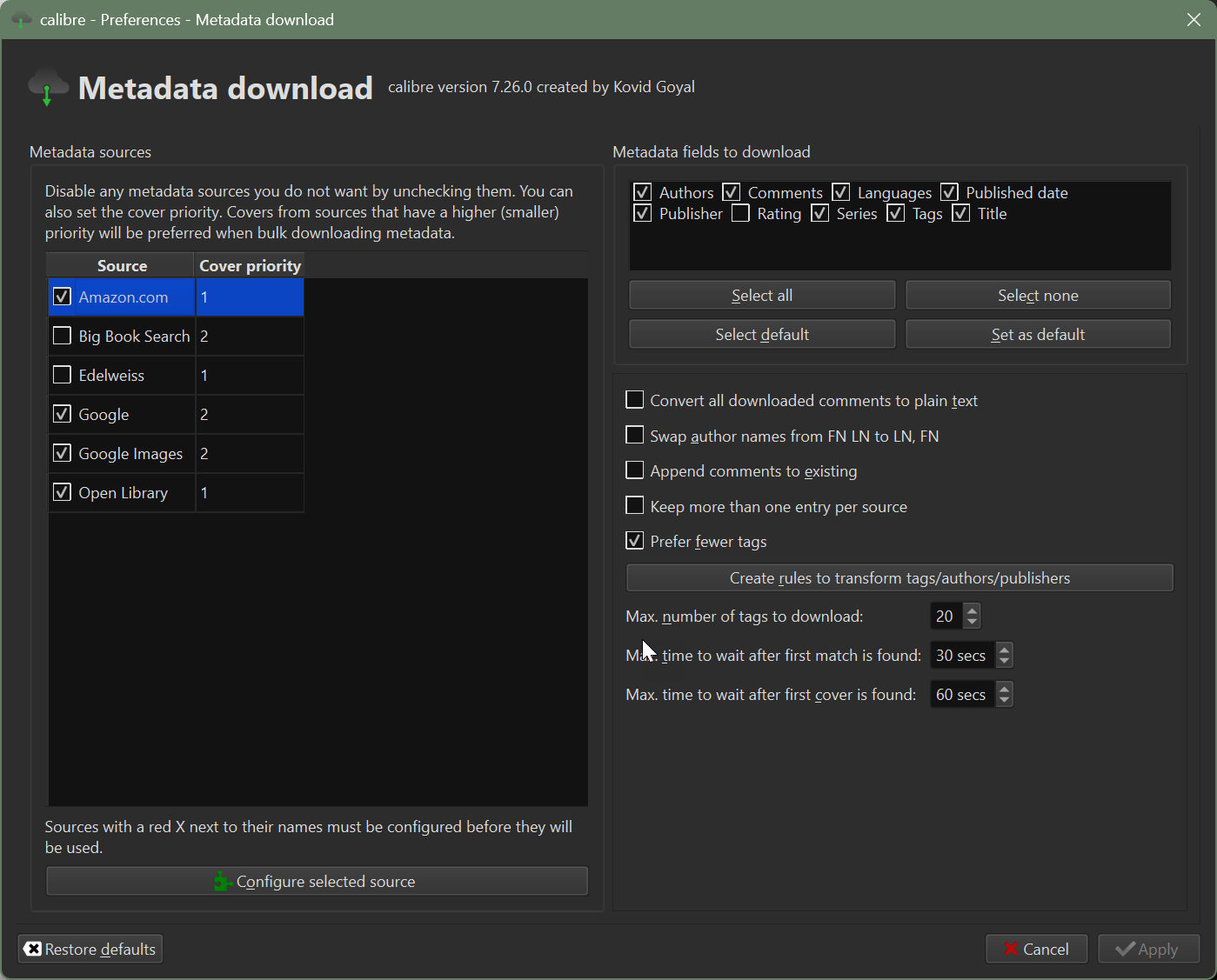
Task: Uncheck the Amazon.com source checkbox
Action: (62, 297)
